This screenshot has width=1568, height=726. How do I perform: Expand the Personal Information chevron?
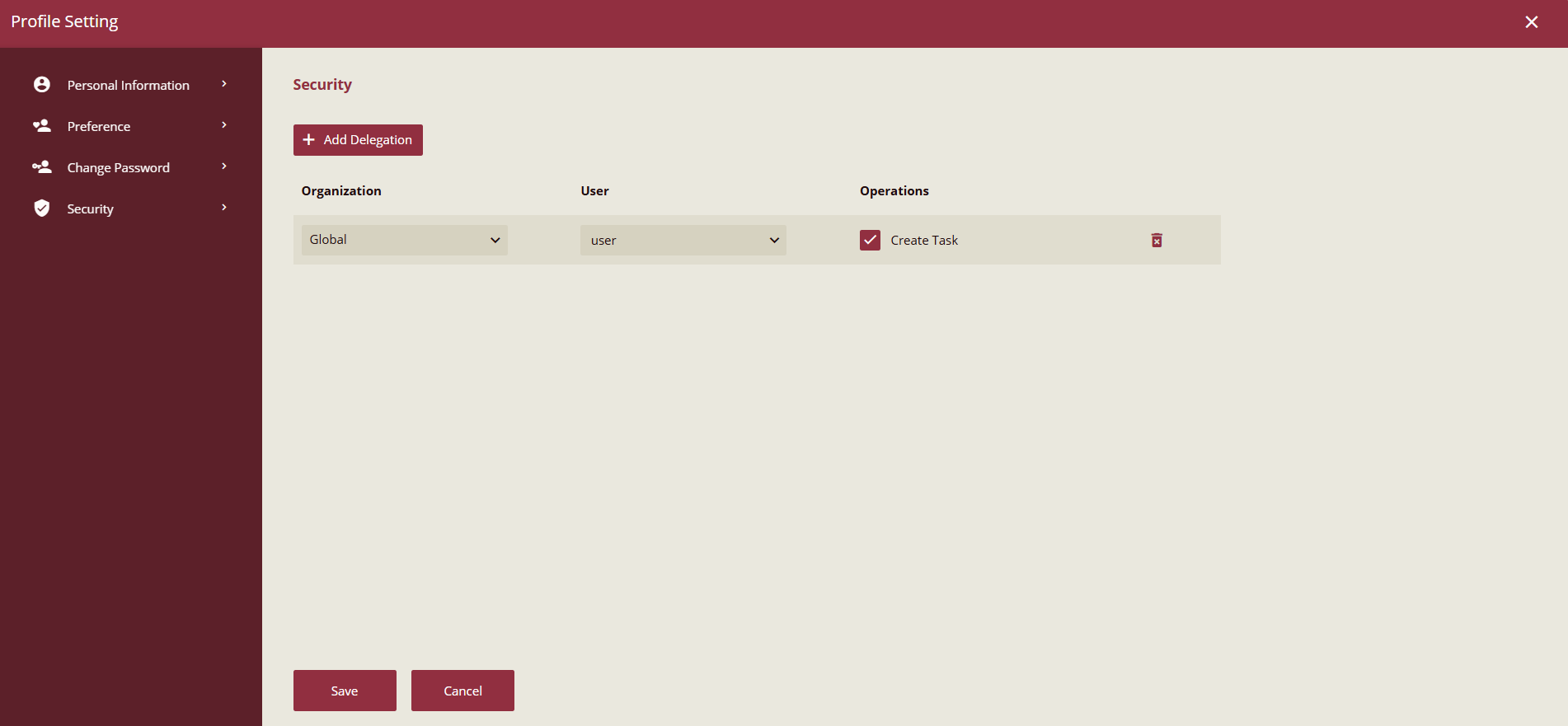click(224, 84)
